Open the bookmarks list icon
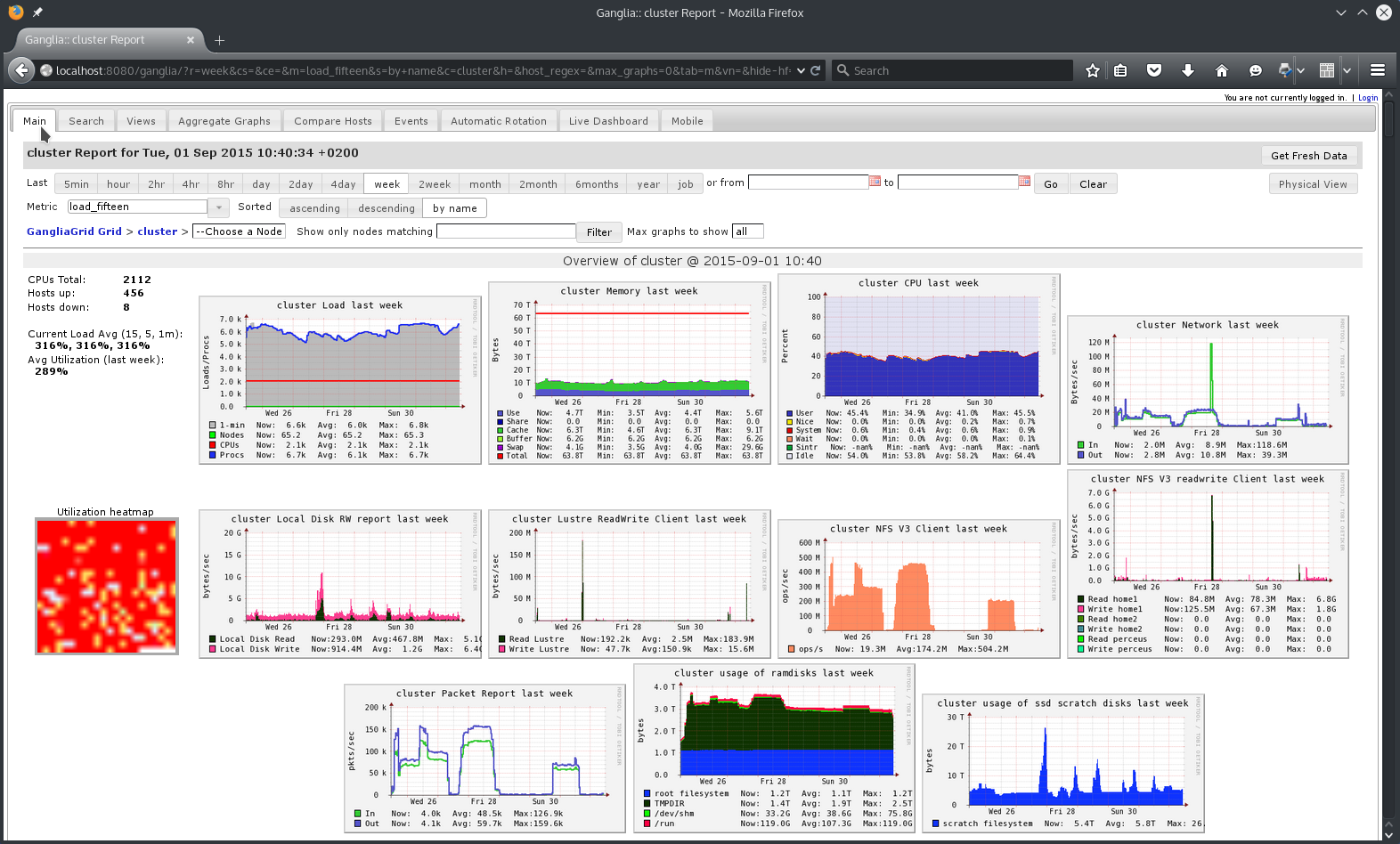The width and height of the screenshot is (1400, 844). point(1120,70)
